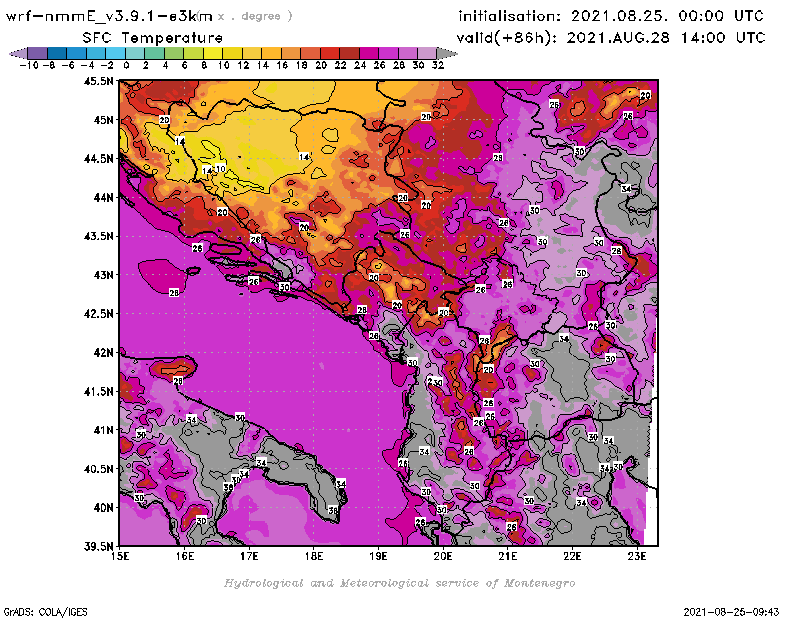Image resolution: width=800 pixels, height=618 pixels.
Task: Click the 'valid(+86h): 2021.AUG.28 14:00 UTC' line
Action: pos(611,37)
